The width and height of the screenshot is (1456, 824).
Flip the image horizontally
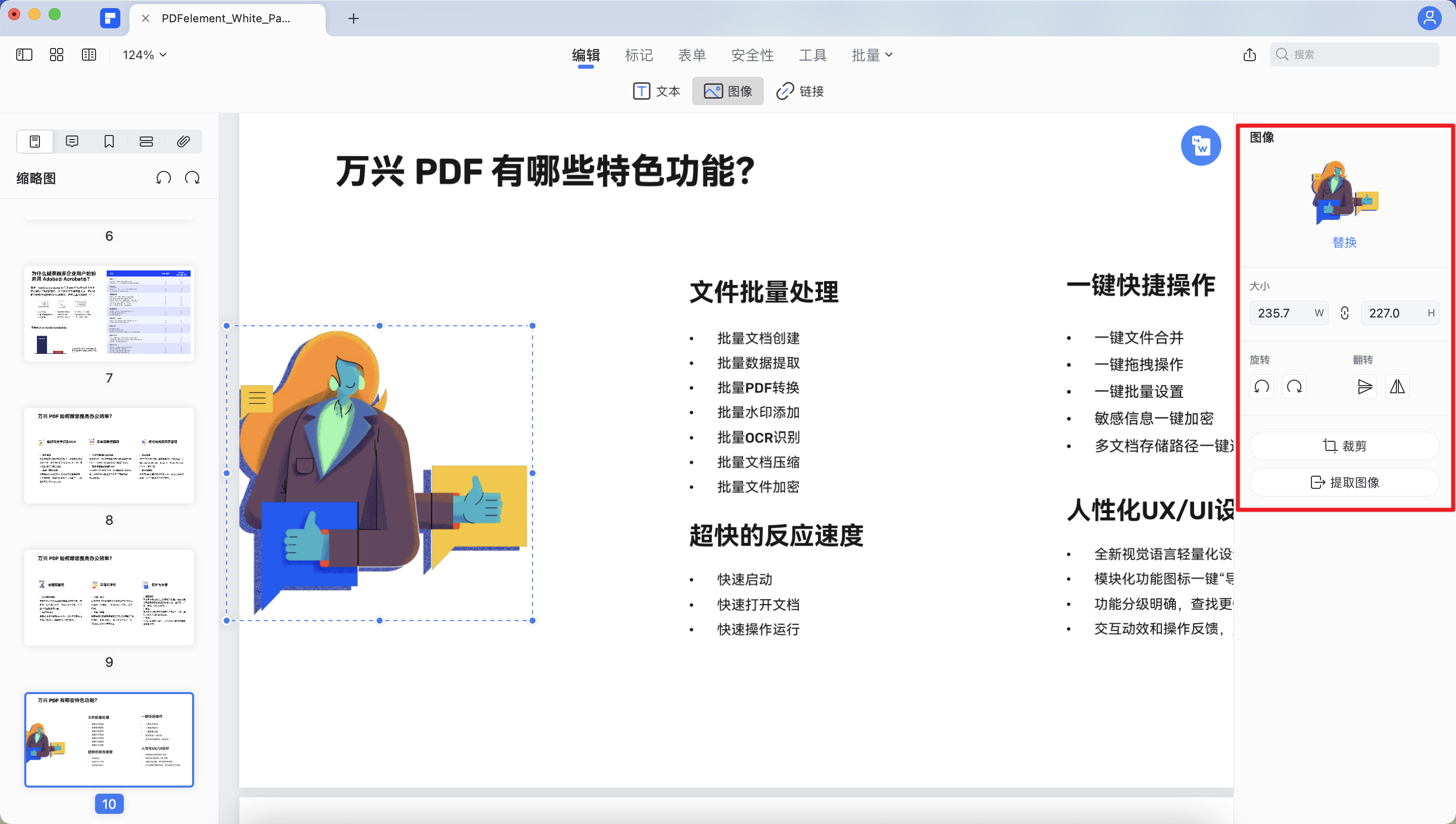pyautogui.click(x=1397, y=387)
